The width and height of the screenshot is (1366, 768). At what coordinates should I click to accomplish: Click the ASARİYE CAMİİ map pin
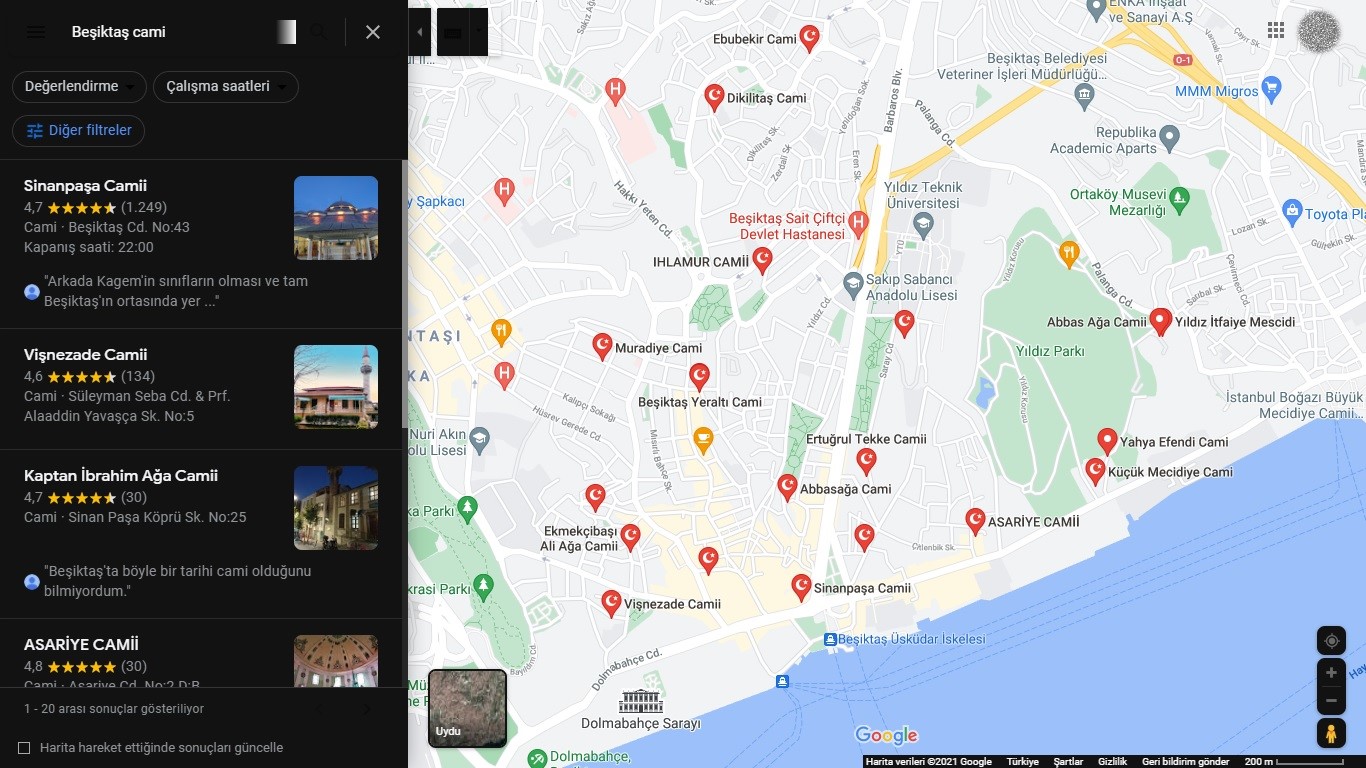[x=975, y=520]
